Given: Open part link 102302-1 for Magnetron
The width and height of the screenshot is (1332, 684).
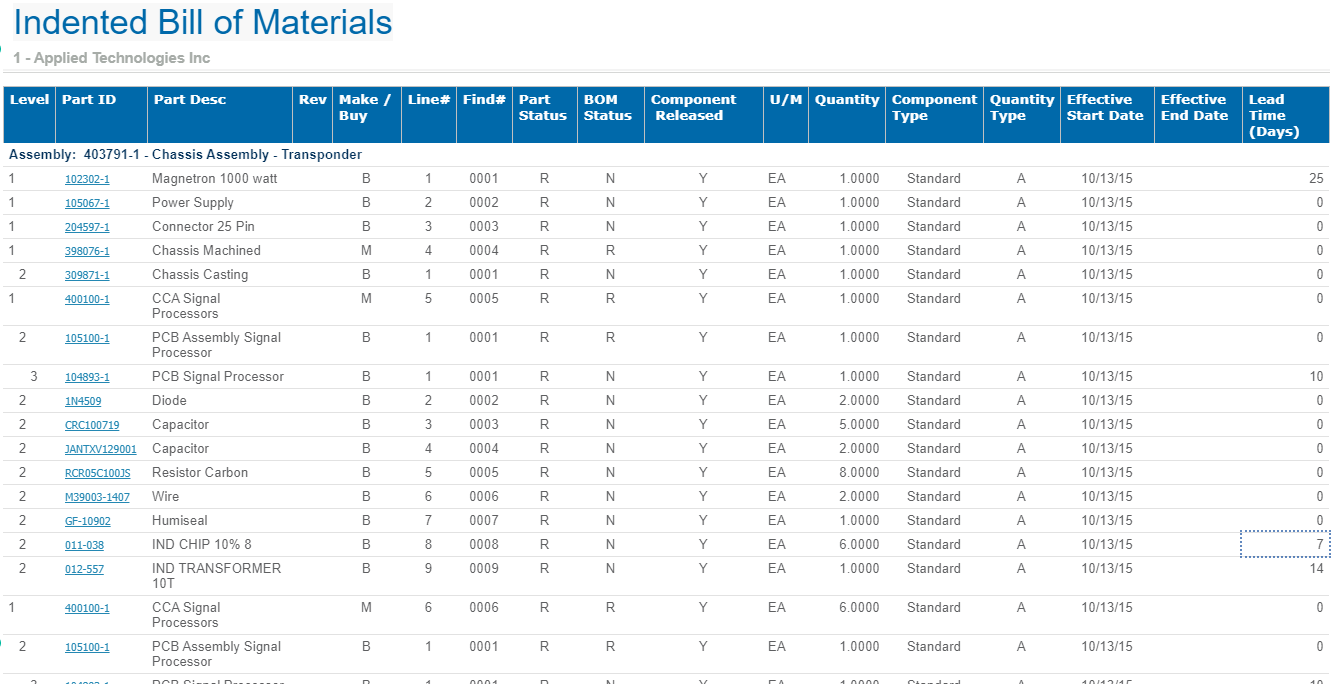Looking at the screenshot, I should coord(87,180).
